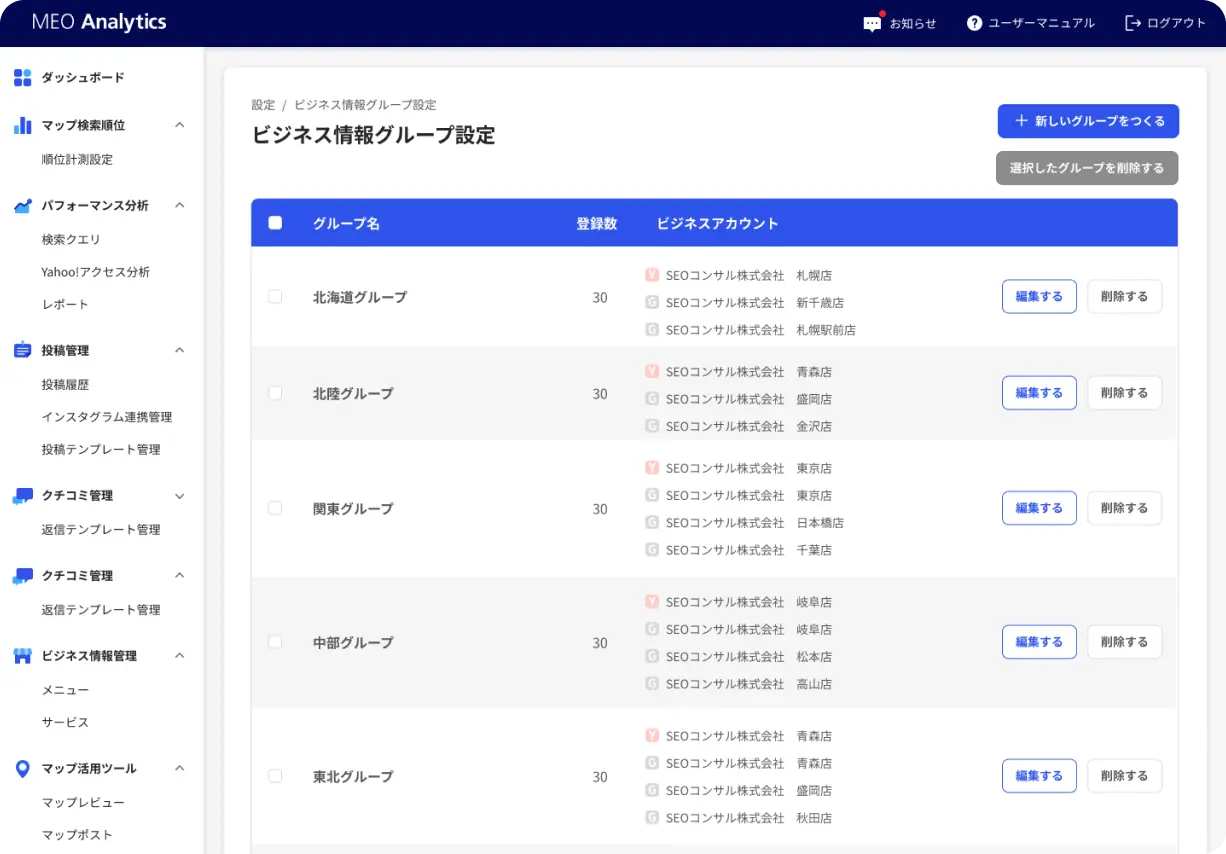Click the お知らせ notification icon

pyautogui.click(x=872, y=22)
